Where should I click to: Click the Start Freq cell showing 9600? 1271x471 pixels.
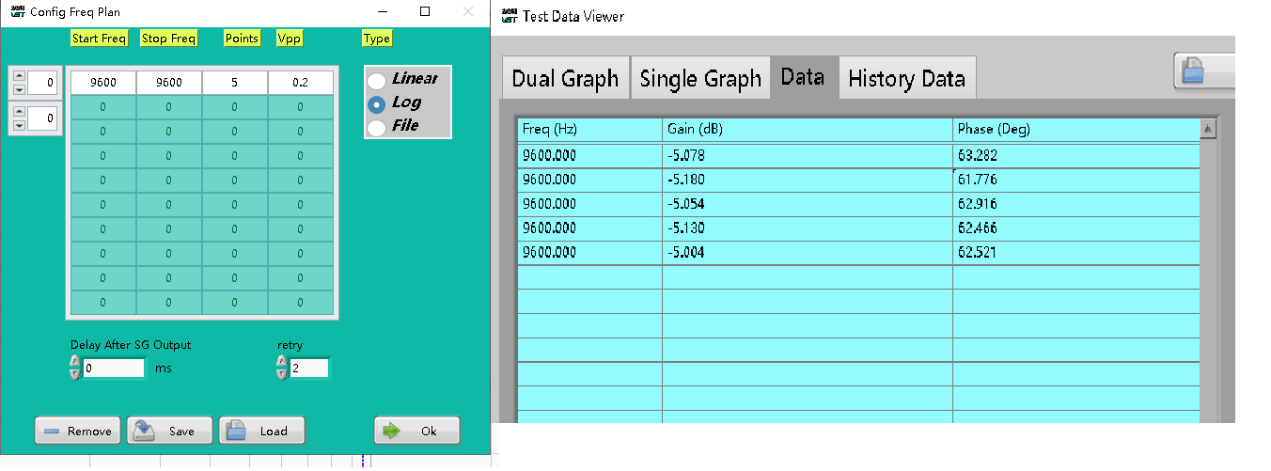point(102,83)
